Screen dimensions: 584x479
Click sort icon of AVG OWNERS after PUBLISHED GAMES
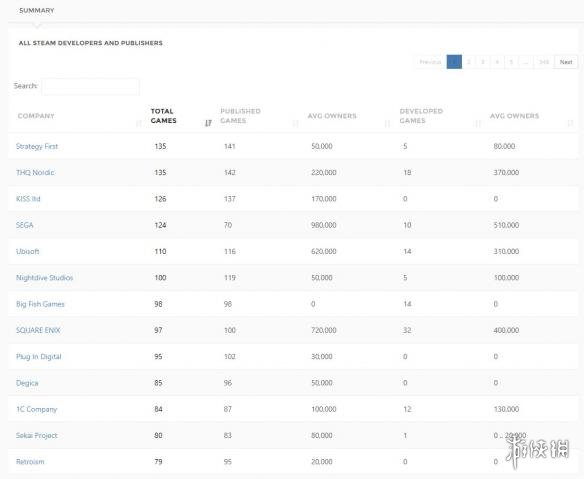(387, 123)
